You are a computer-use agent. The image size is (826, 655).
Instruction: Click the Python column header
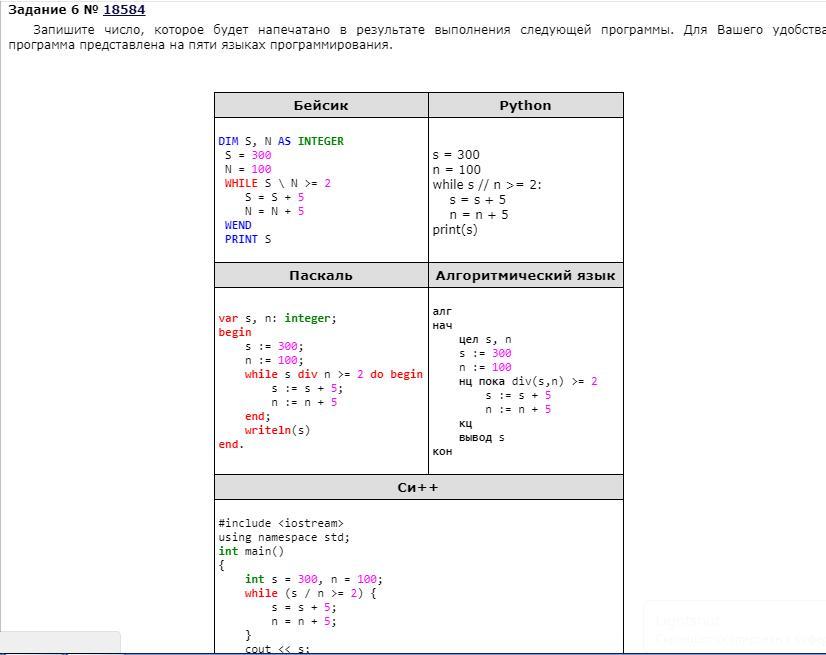525,106
